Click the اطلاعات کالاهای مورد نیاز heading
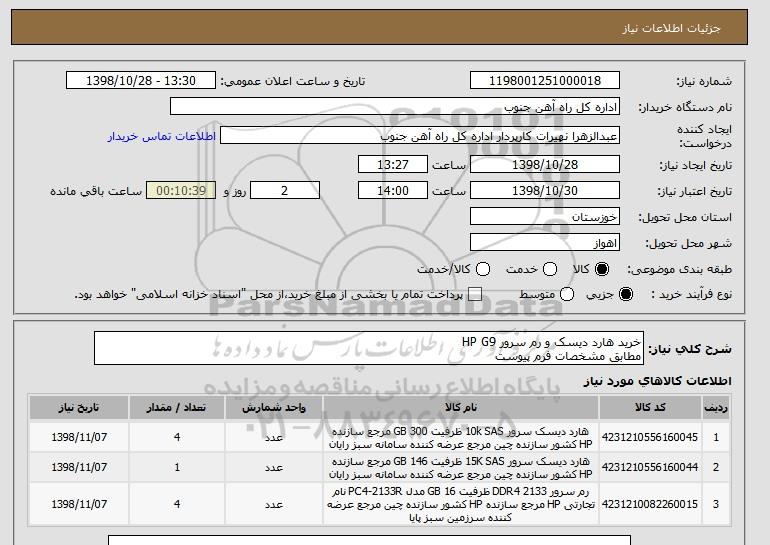The height and width of the screenshot is (545, 770). 657,381
